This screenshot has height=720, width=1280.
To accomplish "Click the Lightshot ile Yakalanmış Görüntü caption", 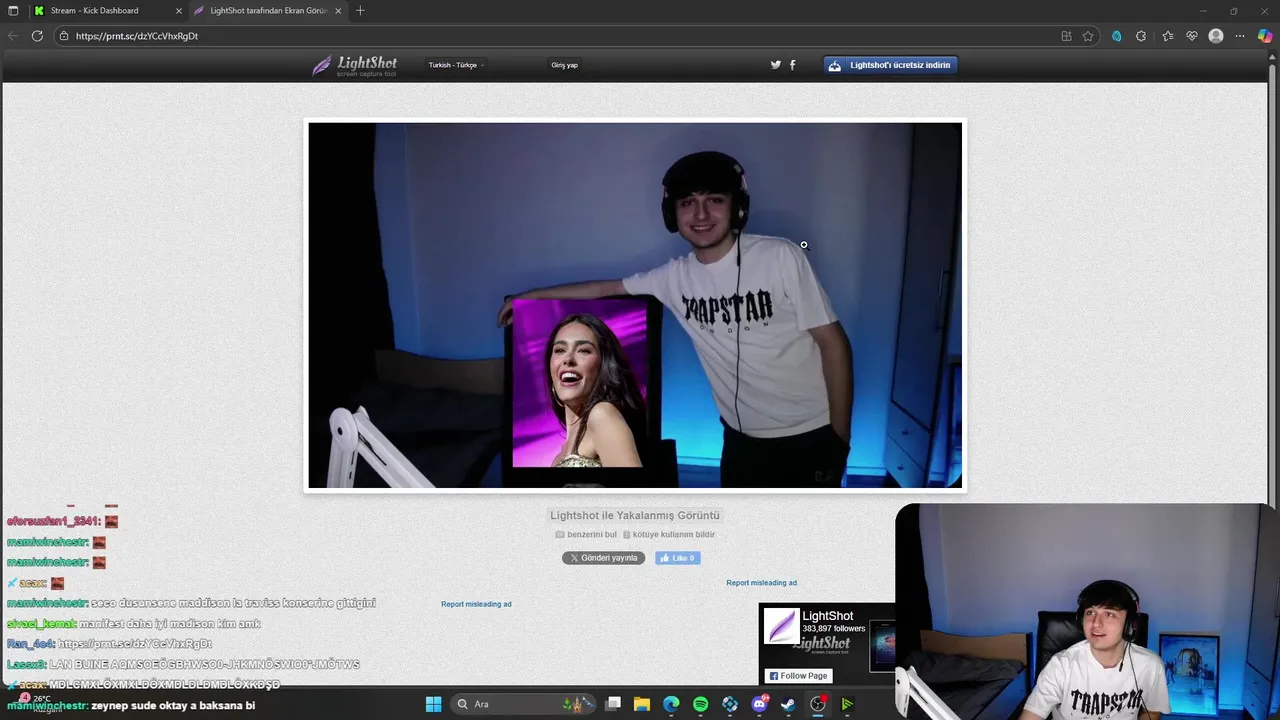I will pos(635,515).
